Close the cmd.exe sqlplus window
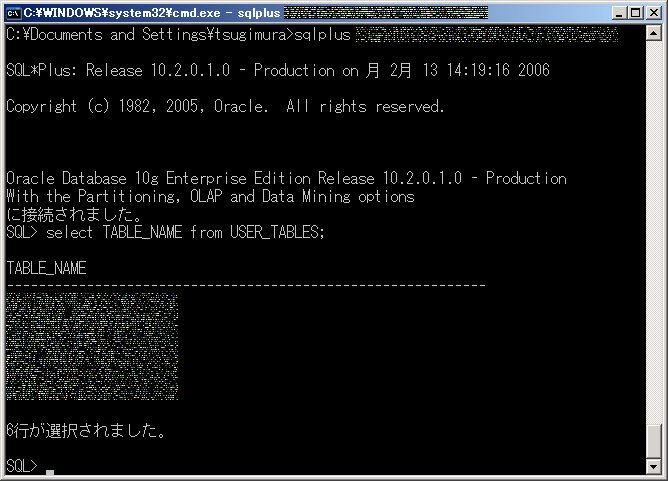This screenshot has height=481, width=668. 654,13
